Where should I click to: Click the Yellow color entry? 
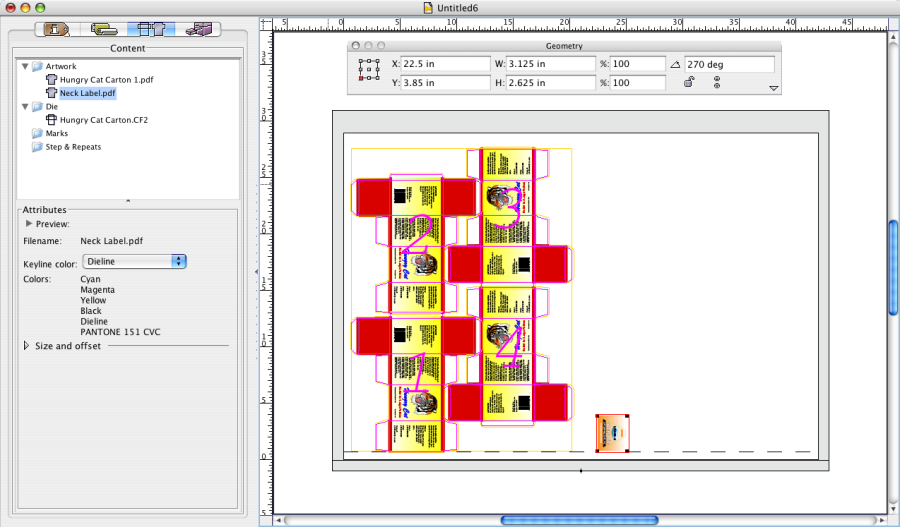click(93, 300)
